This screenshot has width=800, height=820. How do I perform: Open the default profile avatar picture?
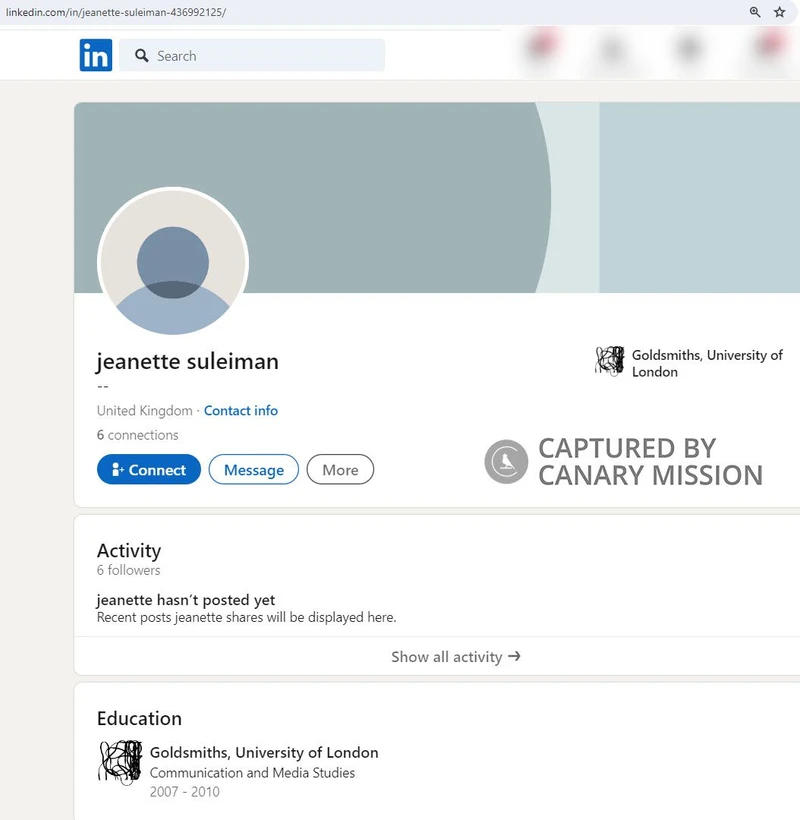click(173, 262)
